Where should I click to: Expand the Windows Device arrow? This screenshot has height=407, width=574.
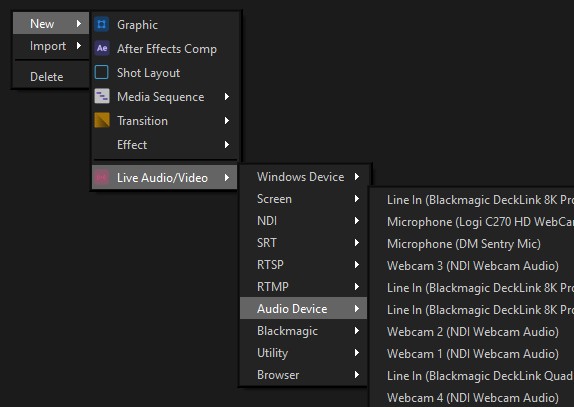(x=357, y=177)
